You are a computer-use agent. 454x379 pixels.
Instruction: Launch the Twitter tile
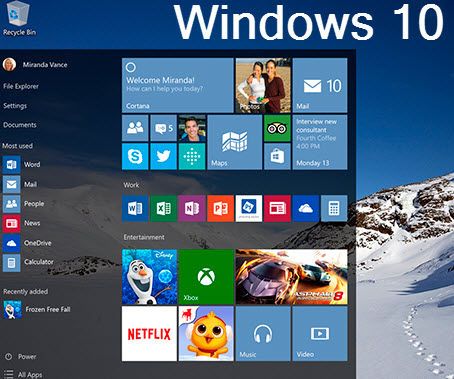163,156
